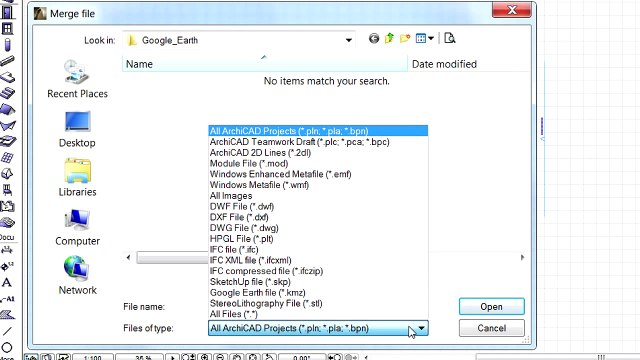Choose All ArchiCAD Projects in list
This screenshot has width=640, height=360.
(318, 131)
